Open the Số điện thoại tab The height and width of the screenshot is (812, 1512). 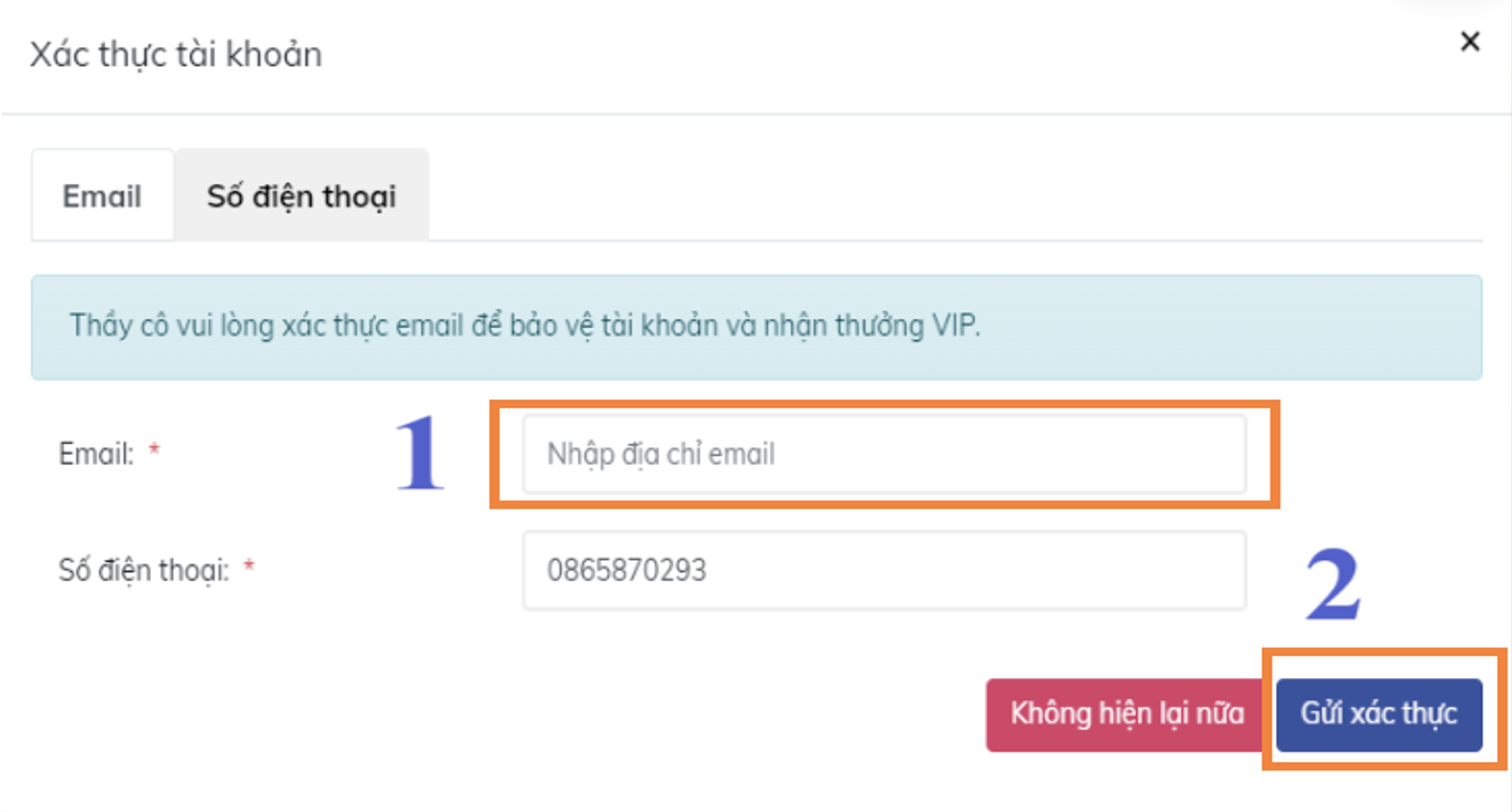click(x=301, y=195)
